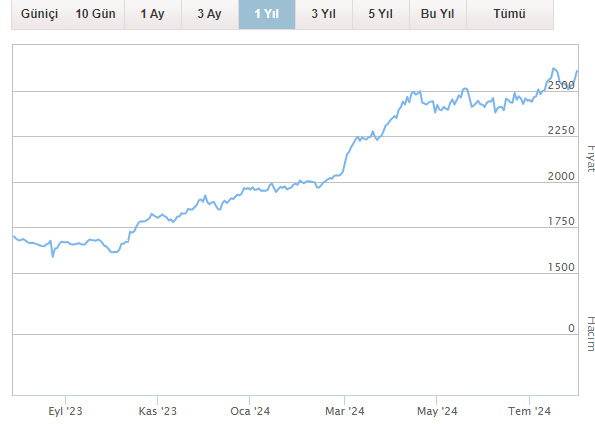Click the 2250 price axis label
Image resolution: width=595 pixels, height=424 pixels.
coord(561,131)
